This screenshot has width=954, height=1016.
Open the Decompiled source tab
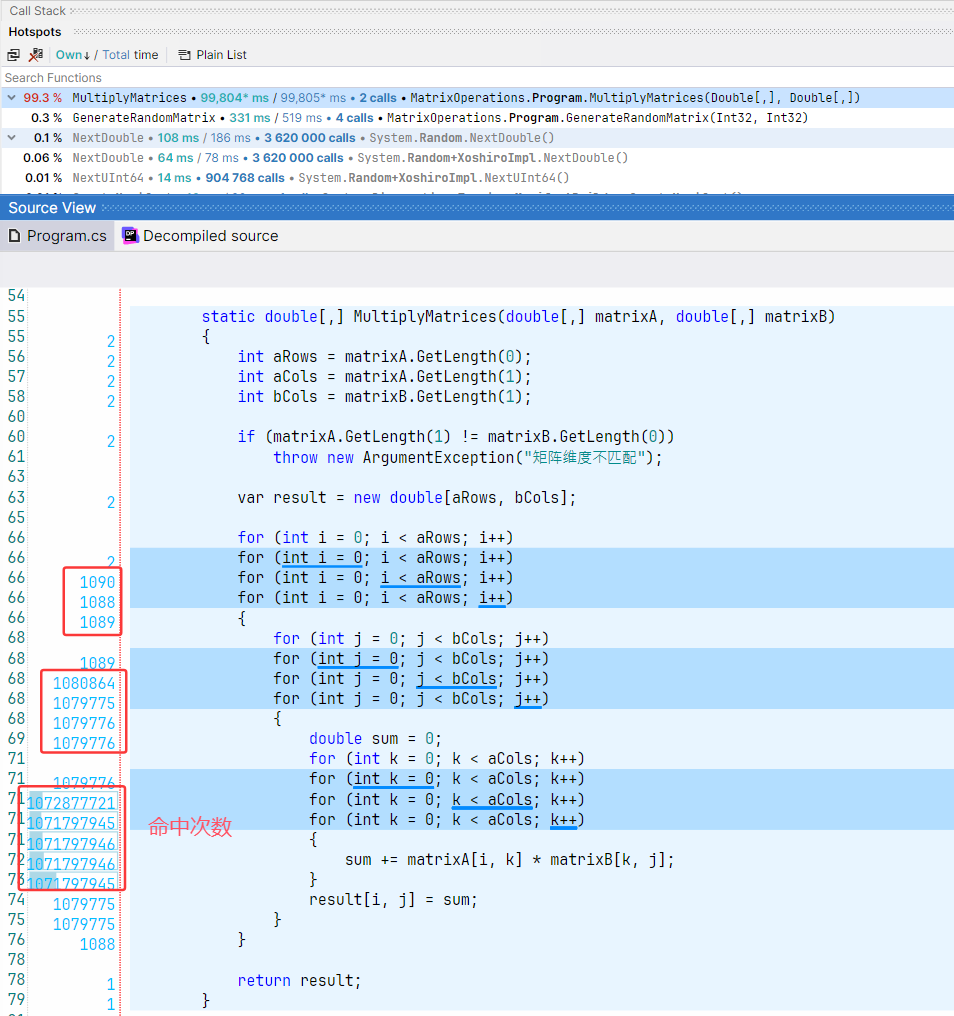[x=210, y=236]
